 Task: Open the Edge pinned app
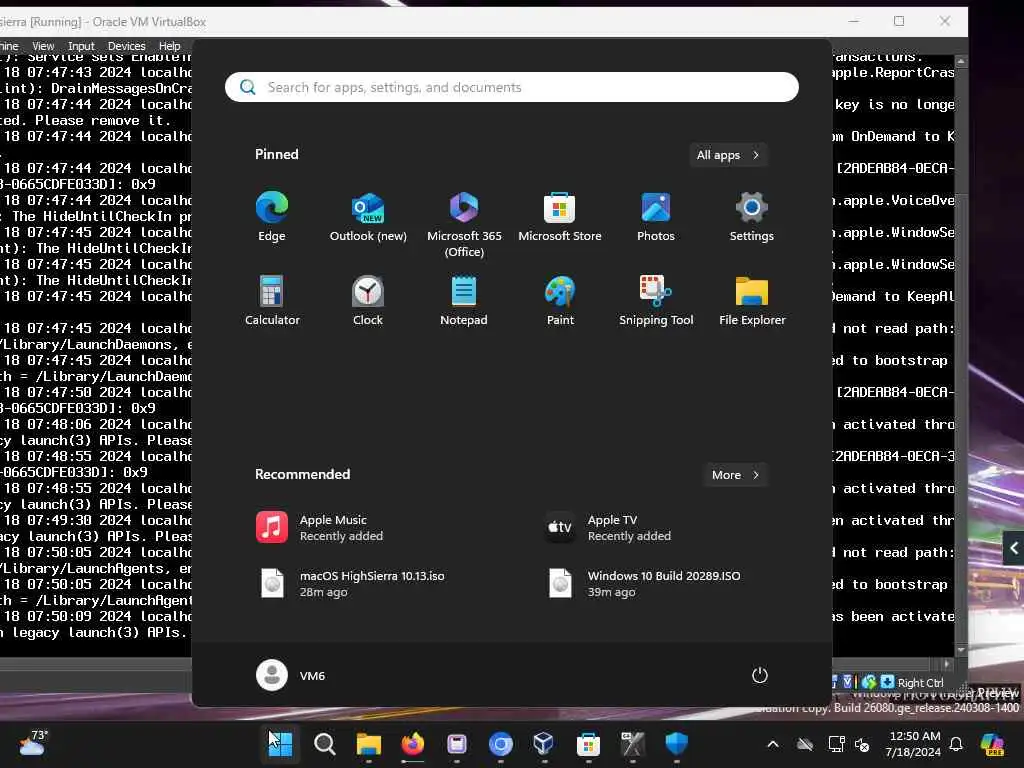pos(272,217)
